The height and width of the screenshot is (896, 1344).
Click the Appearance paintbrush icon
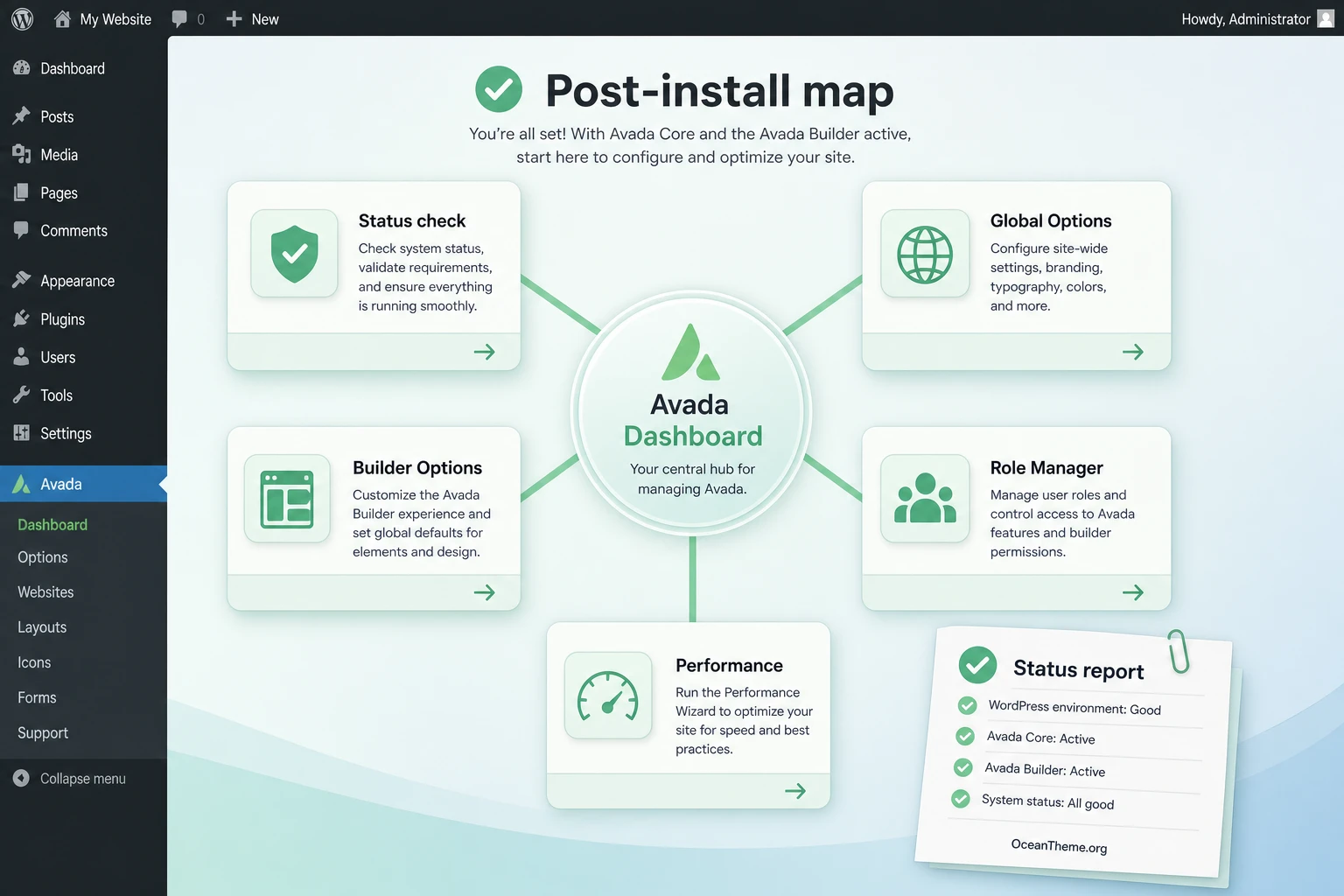pyautogui.click(x=22, y=280)
